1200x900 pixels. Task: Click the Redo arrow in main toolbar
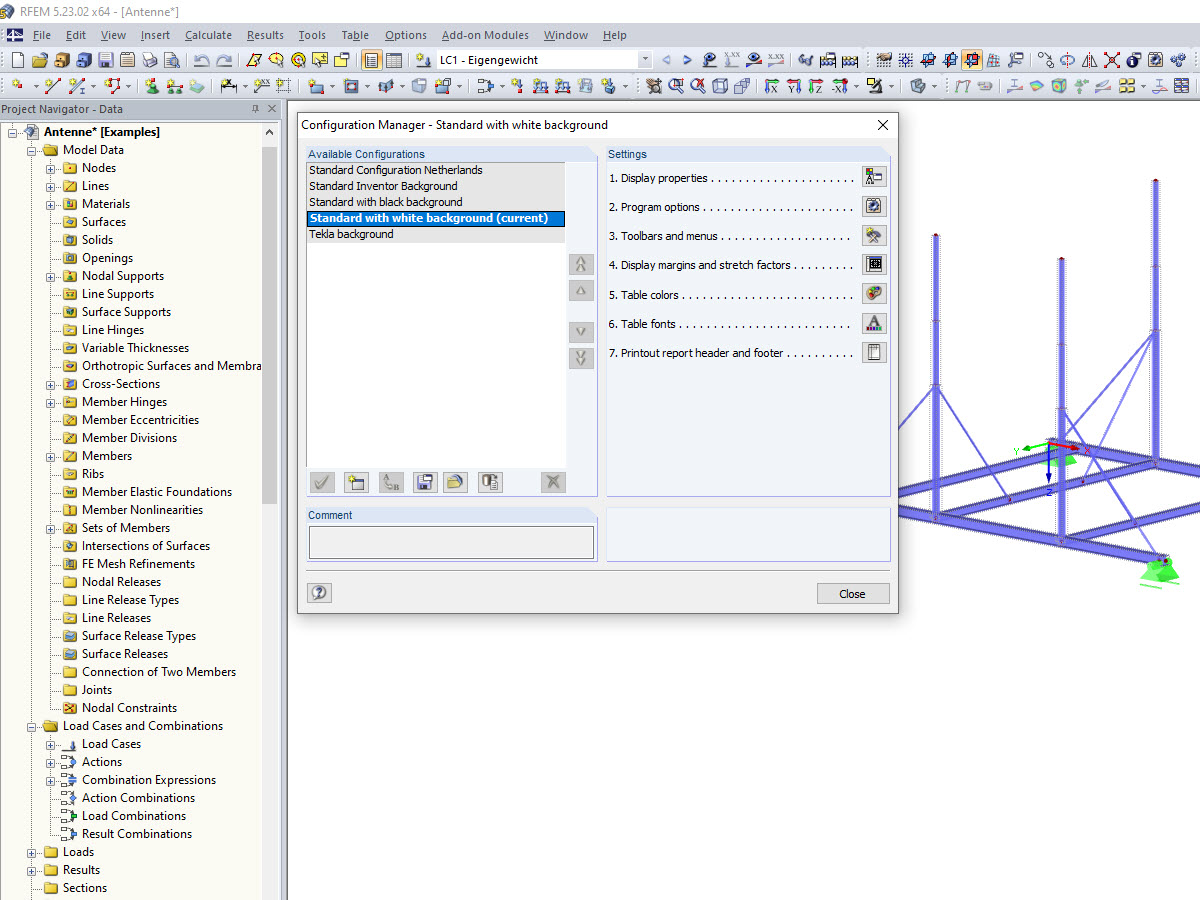pos(224,61)
